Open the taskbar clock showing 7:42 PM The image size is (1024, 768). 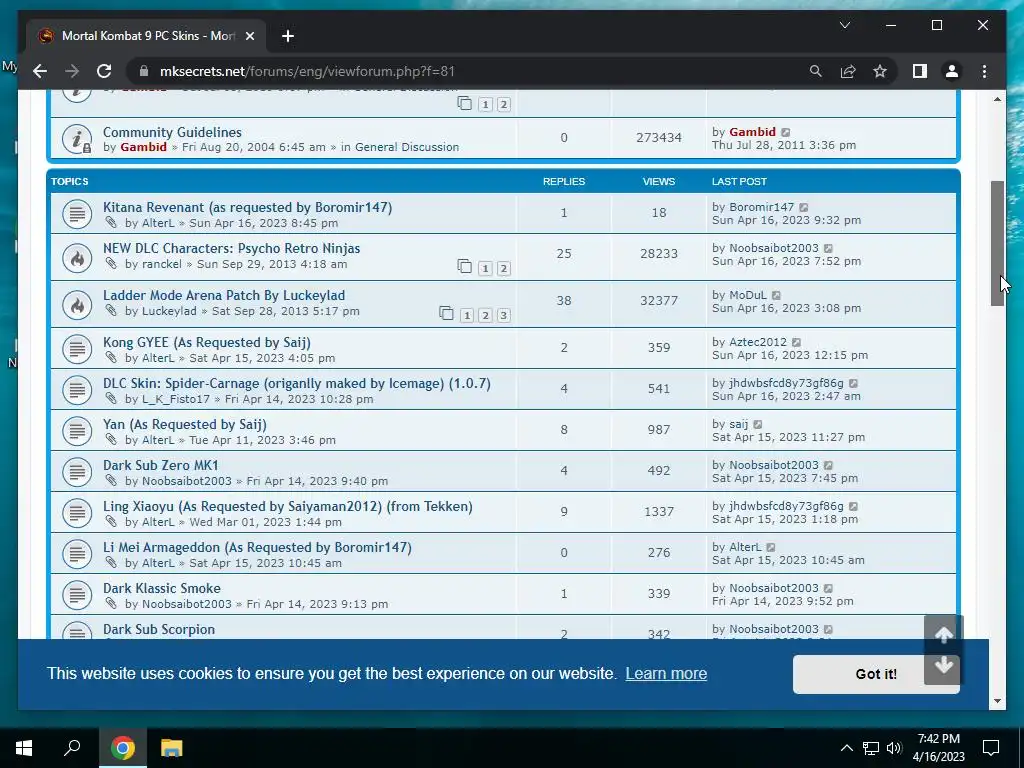938,748
